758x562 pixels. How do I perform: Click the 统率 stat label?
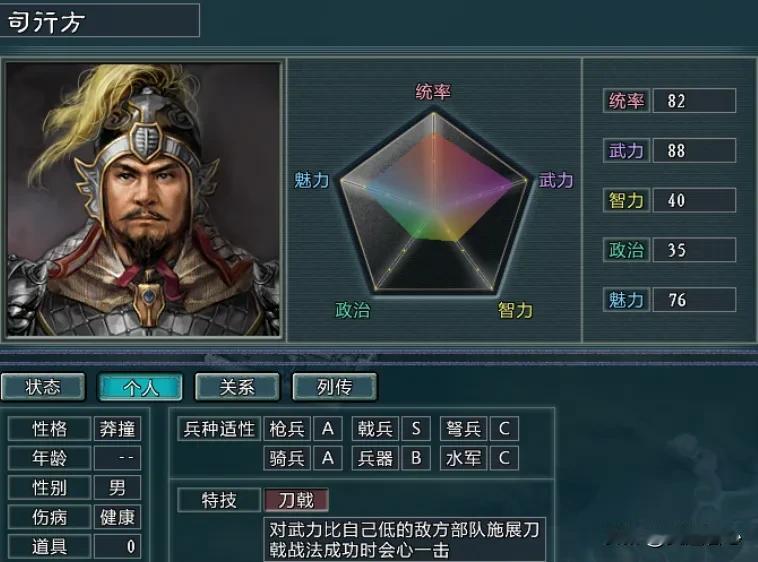[626, 101]
